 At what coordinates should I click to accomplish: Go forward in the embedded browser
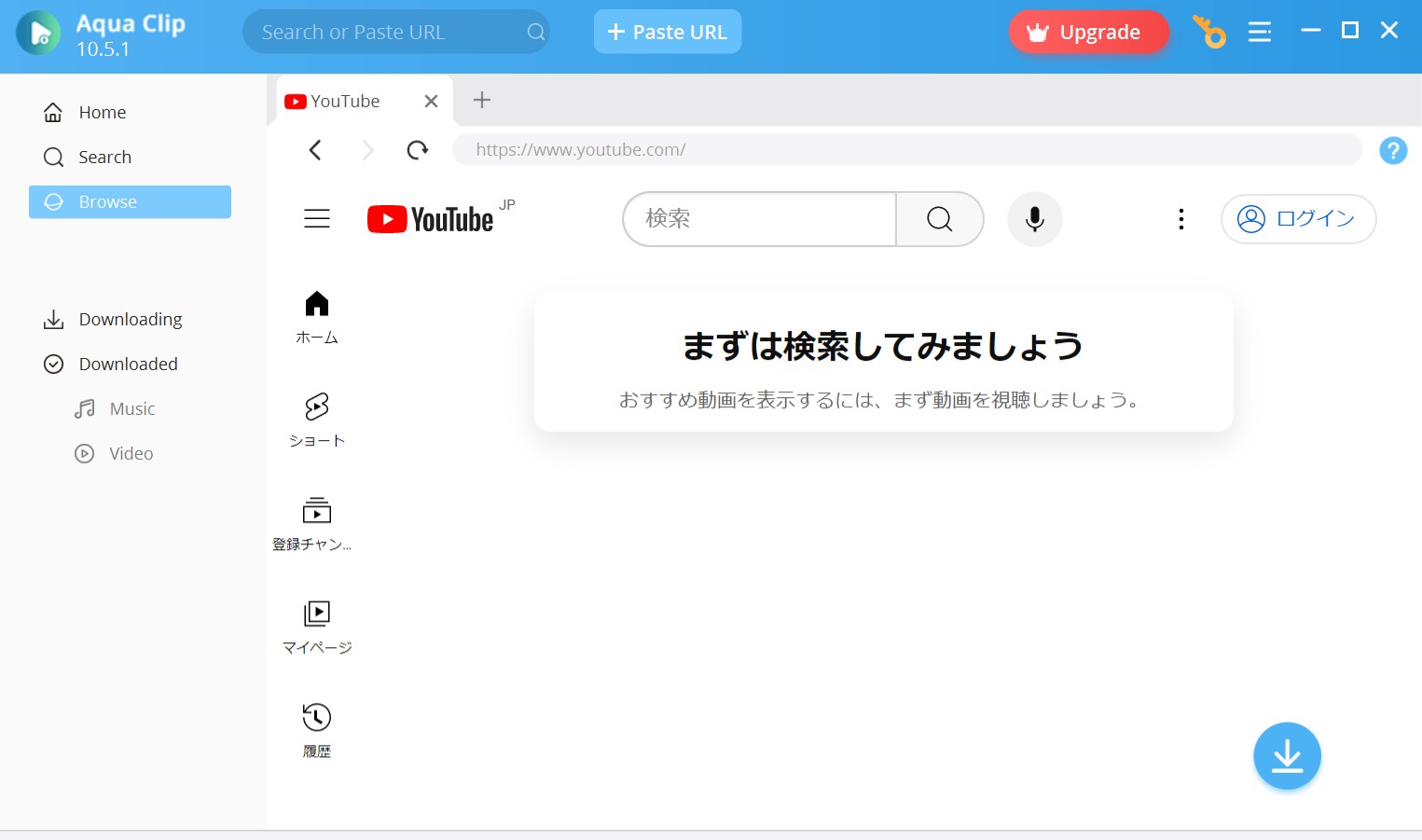(x=367, y=150)
